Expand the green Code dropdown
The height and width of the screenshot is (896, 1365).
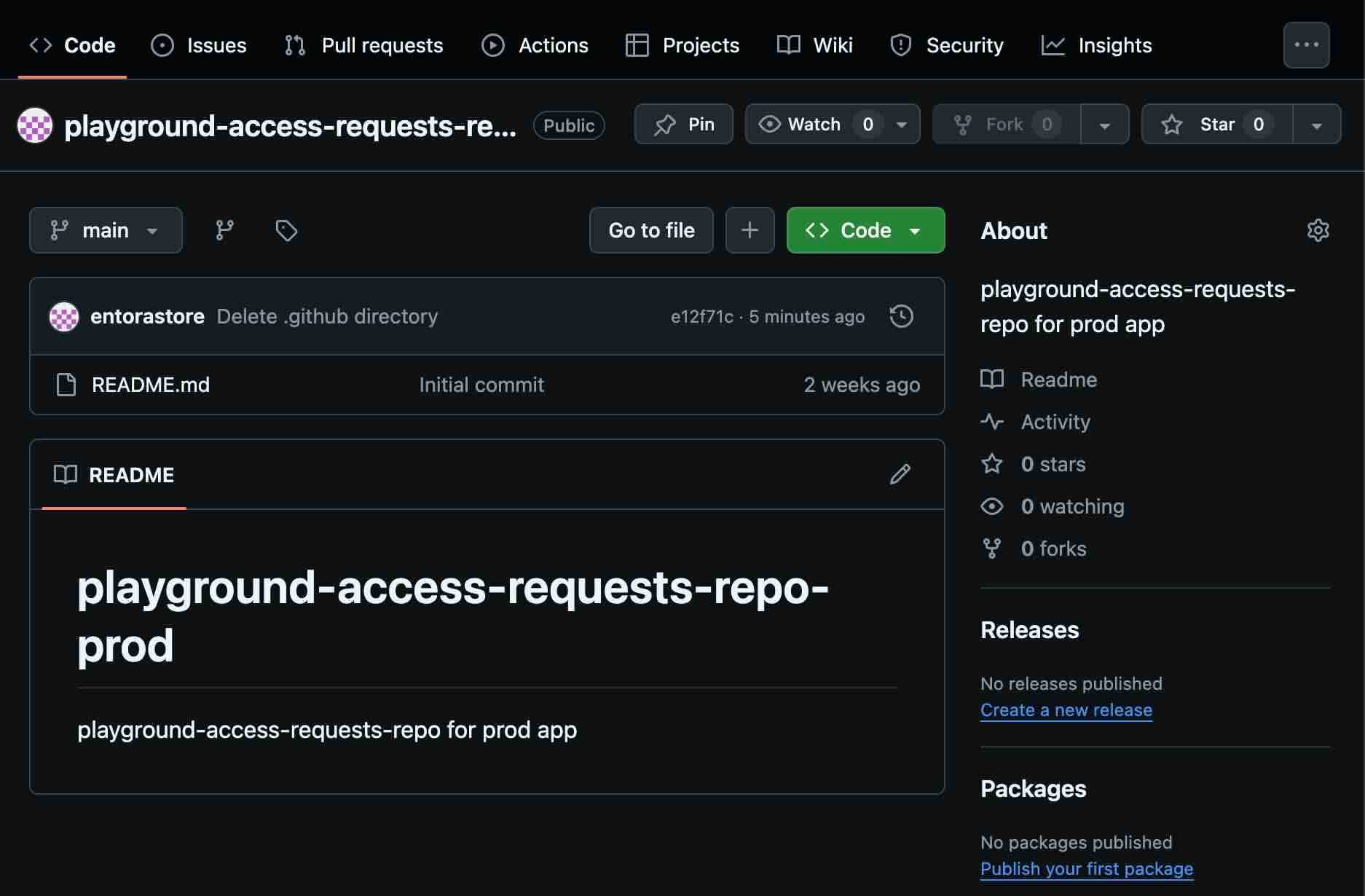(x=915, y=230)
